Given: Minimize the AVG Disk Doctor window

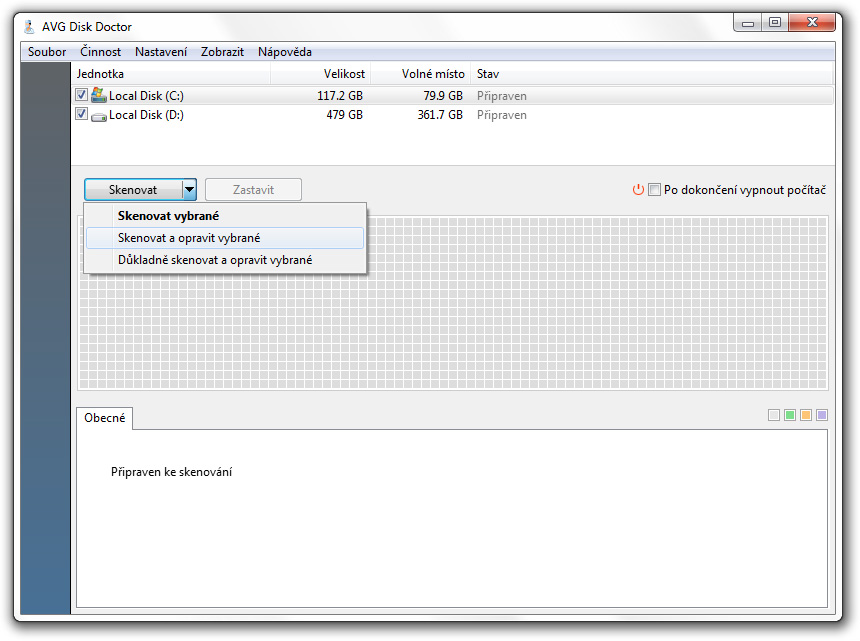Looking at the screenshot, I should click(748, 22).
